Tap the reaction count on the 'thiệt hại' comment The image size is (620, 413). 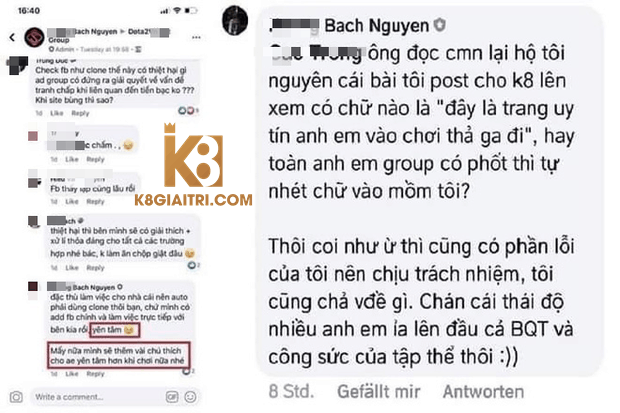(x=193, y=265)
